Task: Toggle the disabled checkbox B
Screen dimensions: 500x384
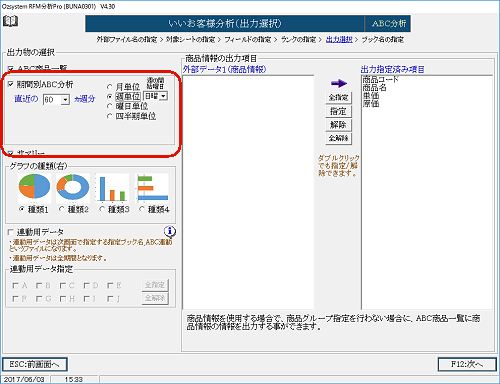Action: pyautogui.click(x=39, y=285)
